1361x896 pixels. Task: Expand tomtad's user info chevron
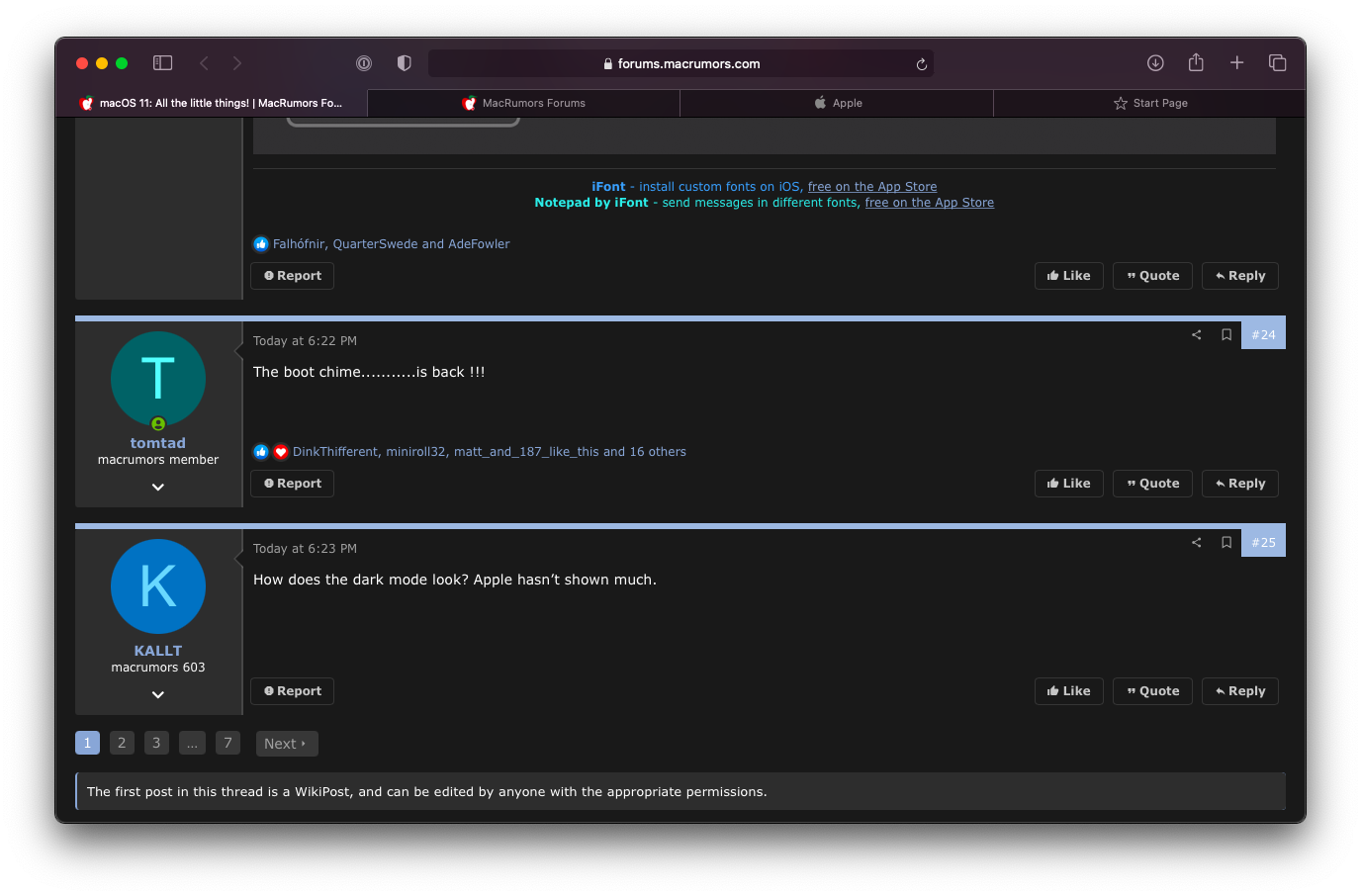click(x=158, y=487)
